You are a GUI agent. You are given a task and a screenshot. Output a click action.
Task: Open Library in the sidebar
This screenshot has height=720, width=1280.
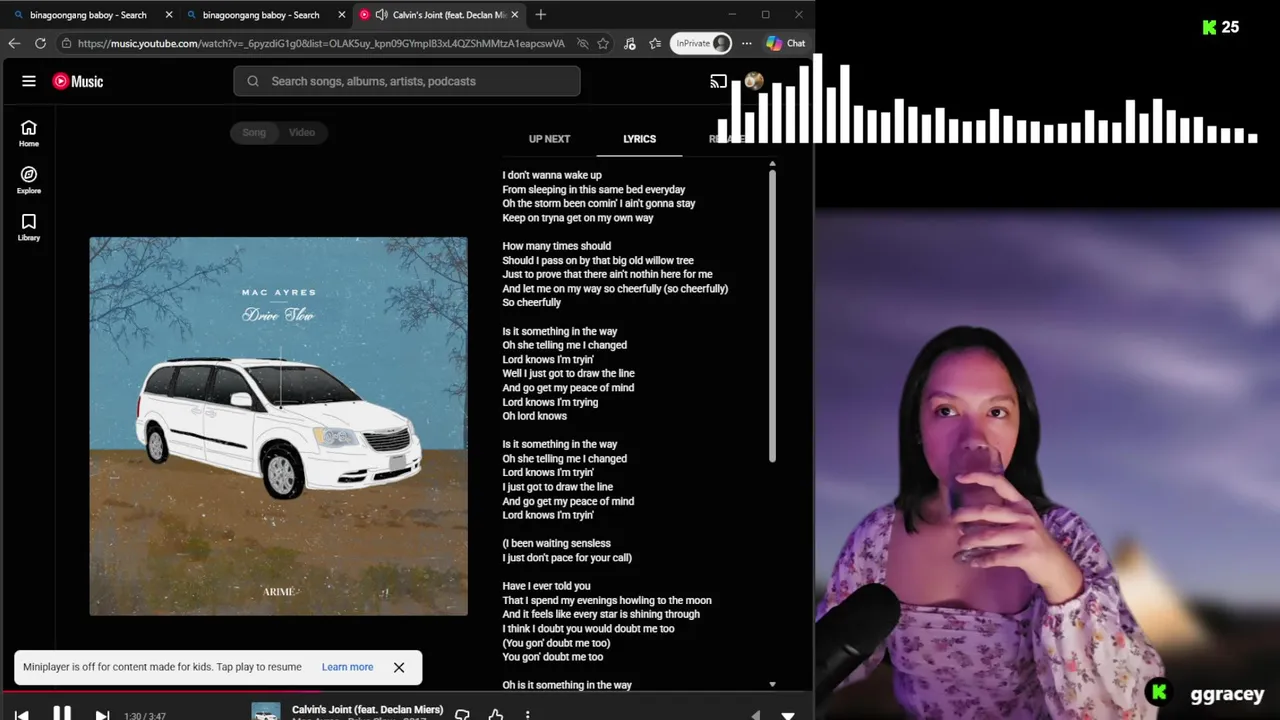click(x=29, y=227)
